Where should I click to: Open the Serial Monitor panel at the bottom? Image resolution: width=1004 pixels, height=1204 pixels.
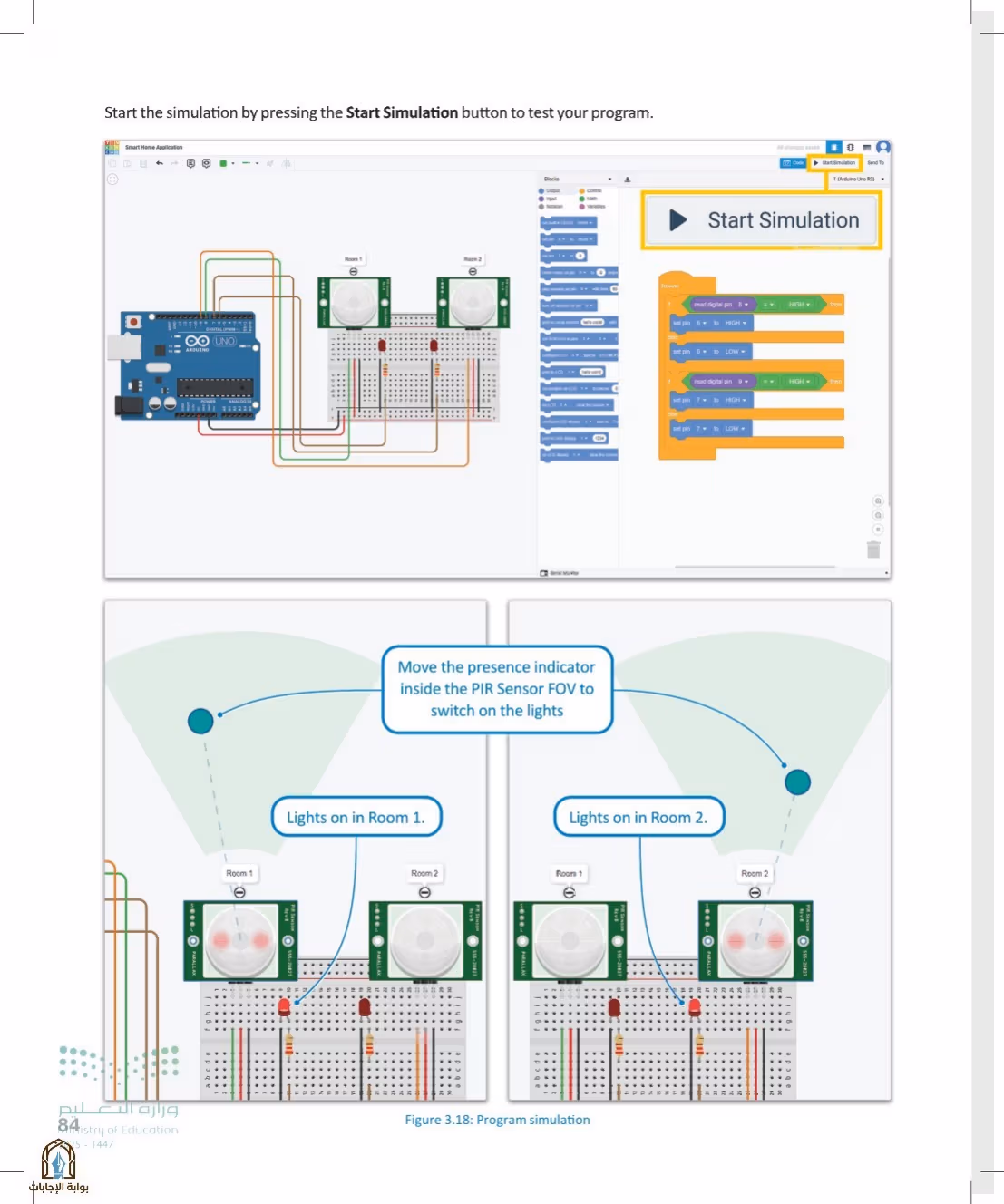pyautogui.click(x=560, y=573)
